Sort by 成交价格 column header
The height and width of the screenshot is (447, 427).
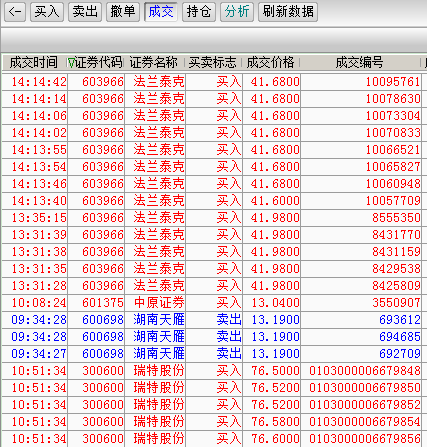(x=270, y=62)
